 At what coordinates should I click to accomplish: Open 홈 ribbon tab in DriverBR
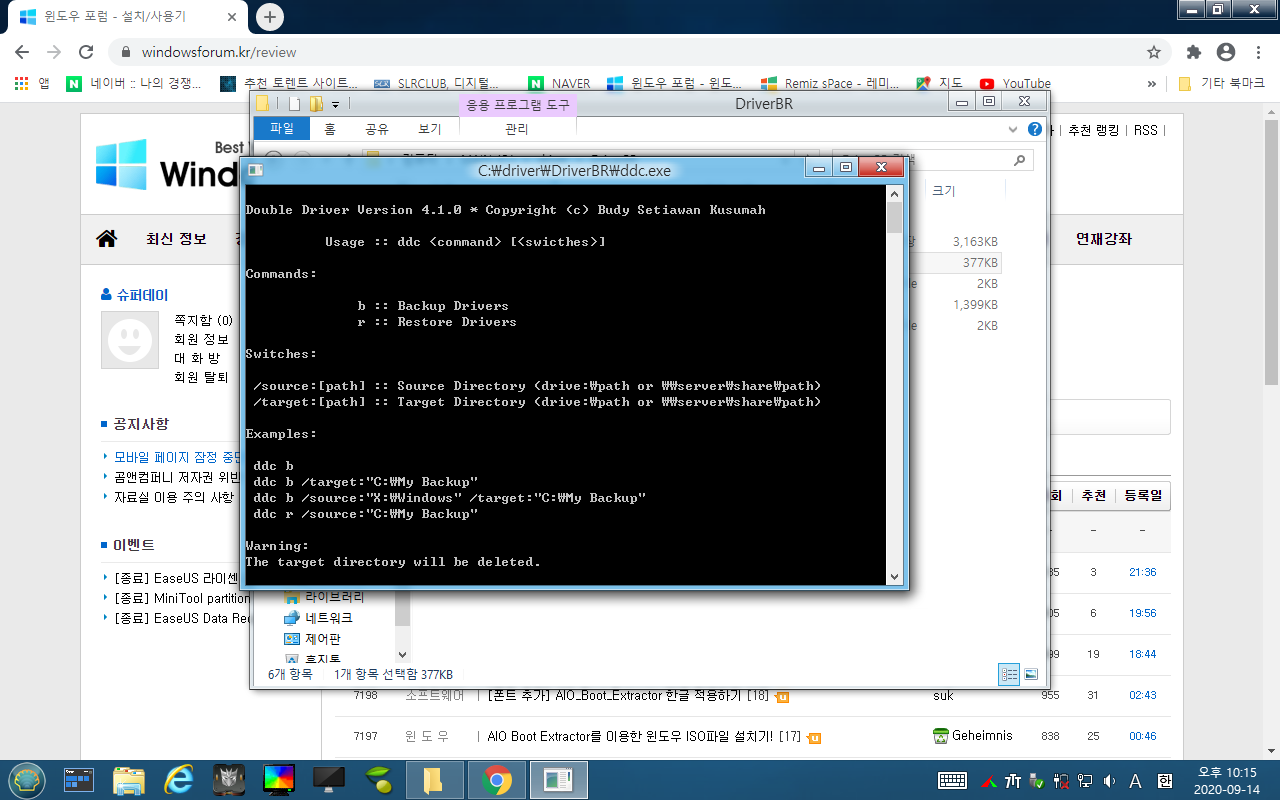[330, 128]
